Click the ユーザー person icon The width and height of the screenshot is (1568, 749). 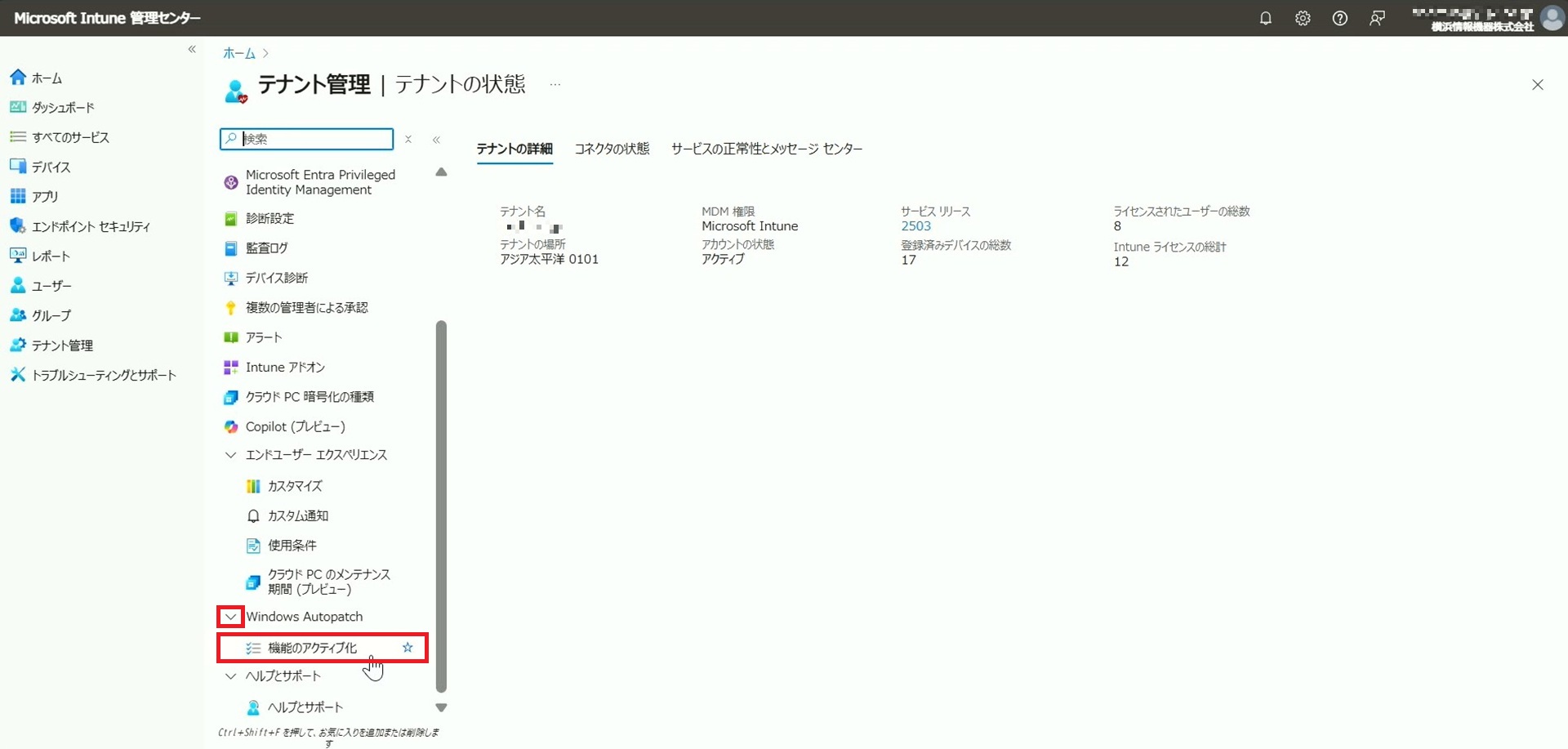tap(18, 285)
